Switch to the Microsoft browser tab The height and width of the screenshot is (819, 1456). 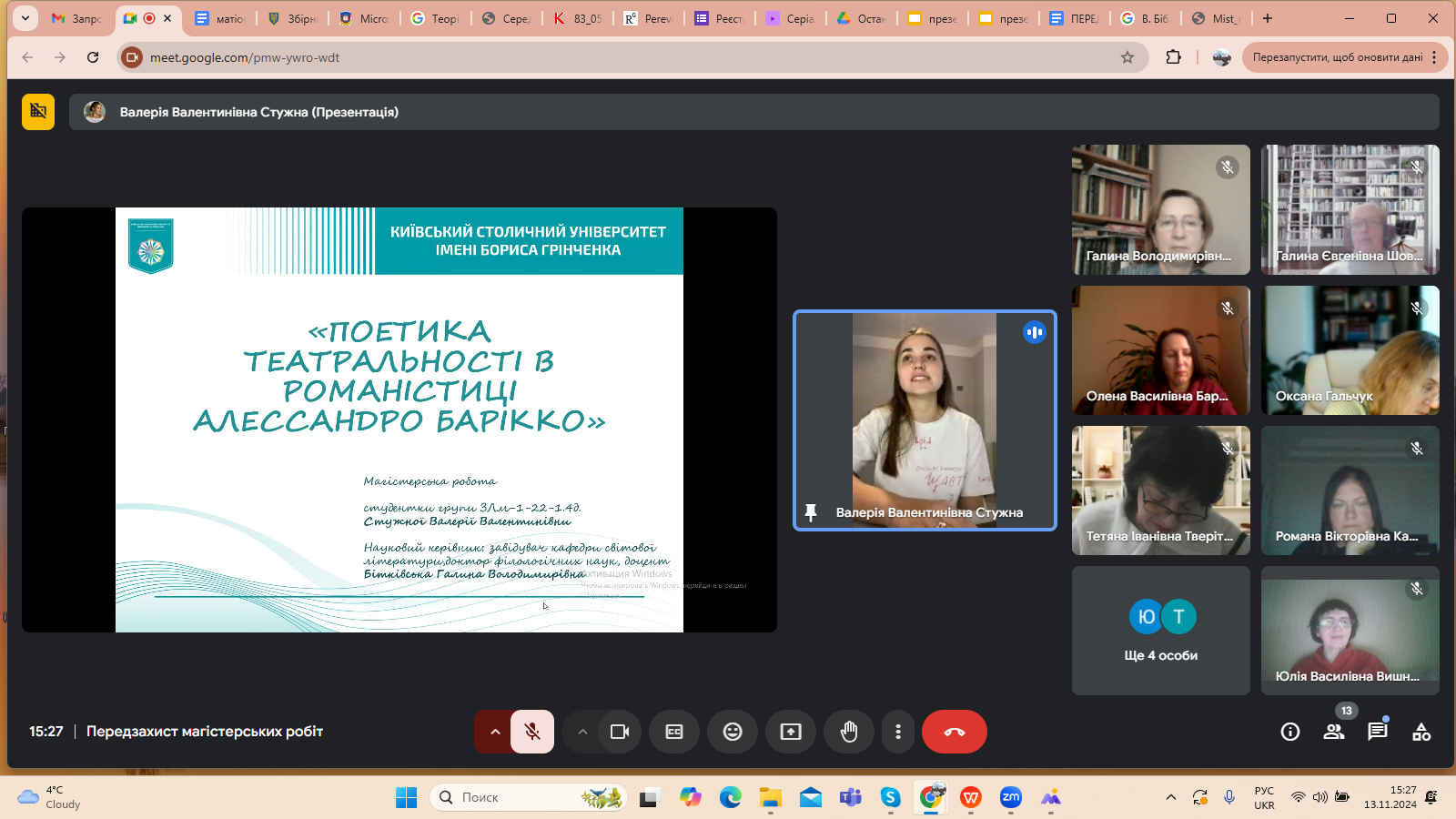click(x=364, y=18)
